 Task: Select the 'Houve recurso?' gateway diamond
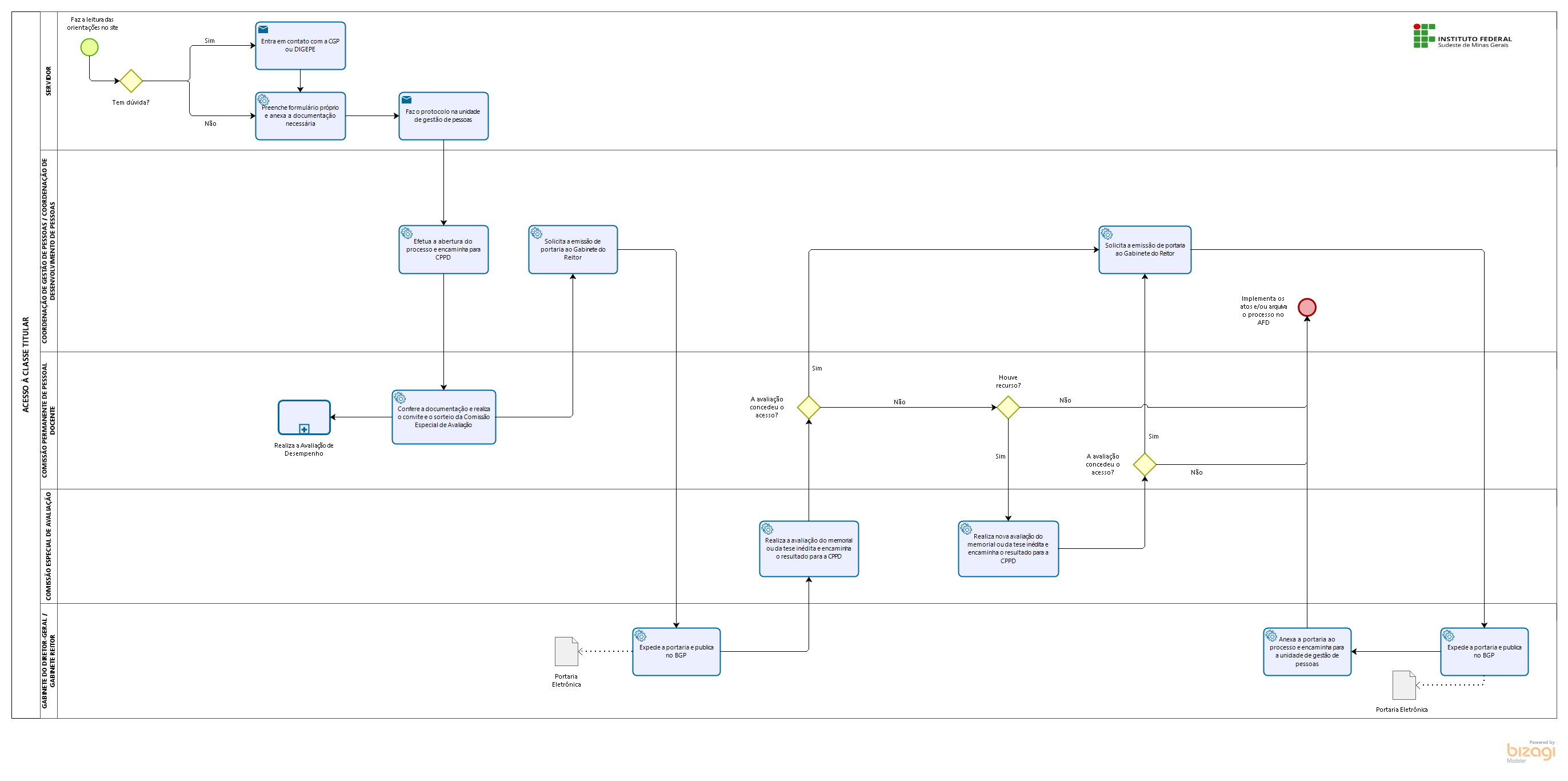[1008, 407]
